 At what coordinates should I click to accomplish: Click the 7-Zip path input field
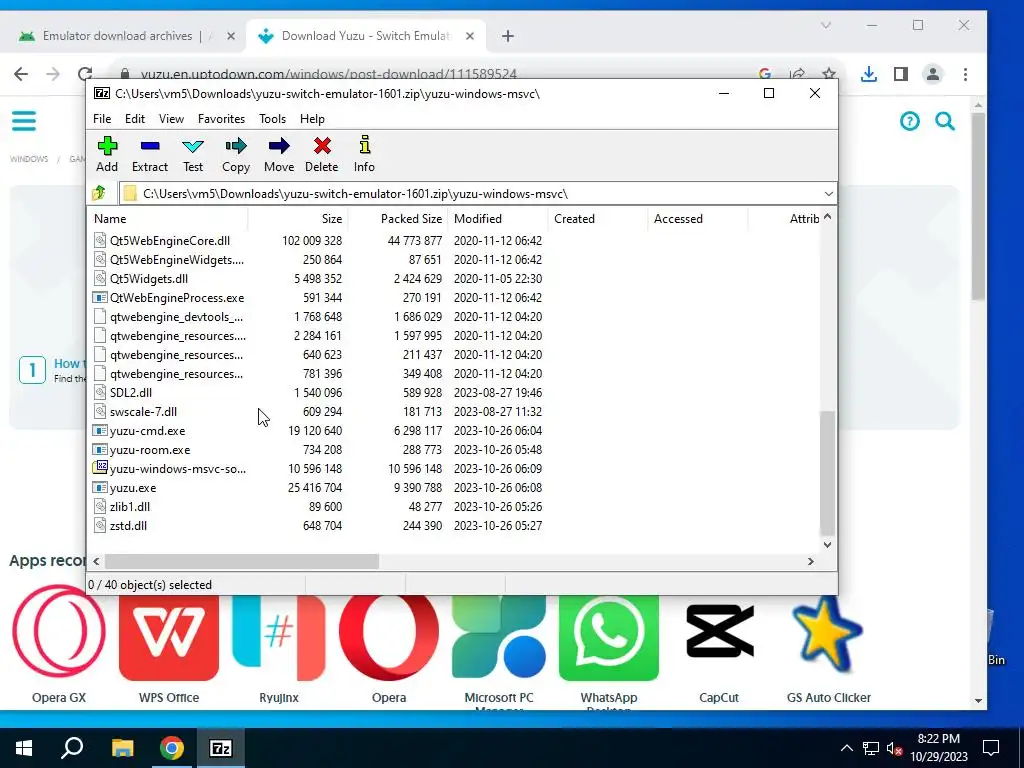tap(477, 194)
